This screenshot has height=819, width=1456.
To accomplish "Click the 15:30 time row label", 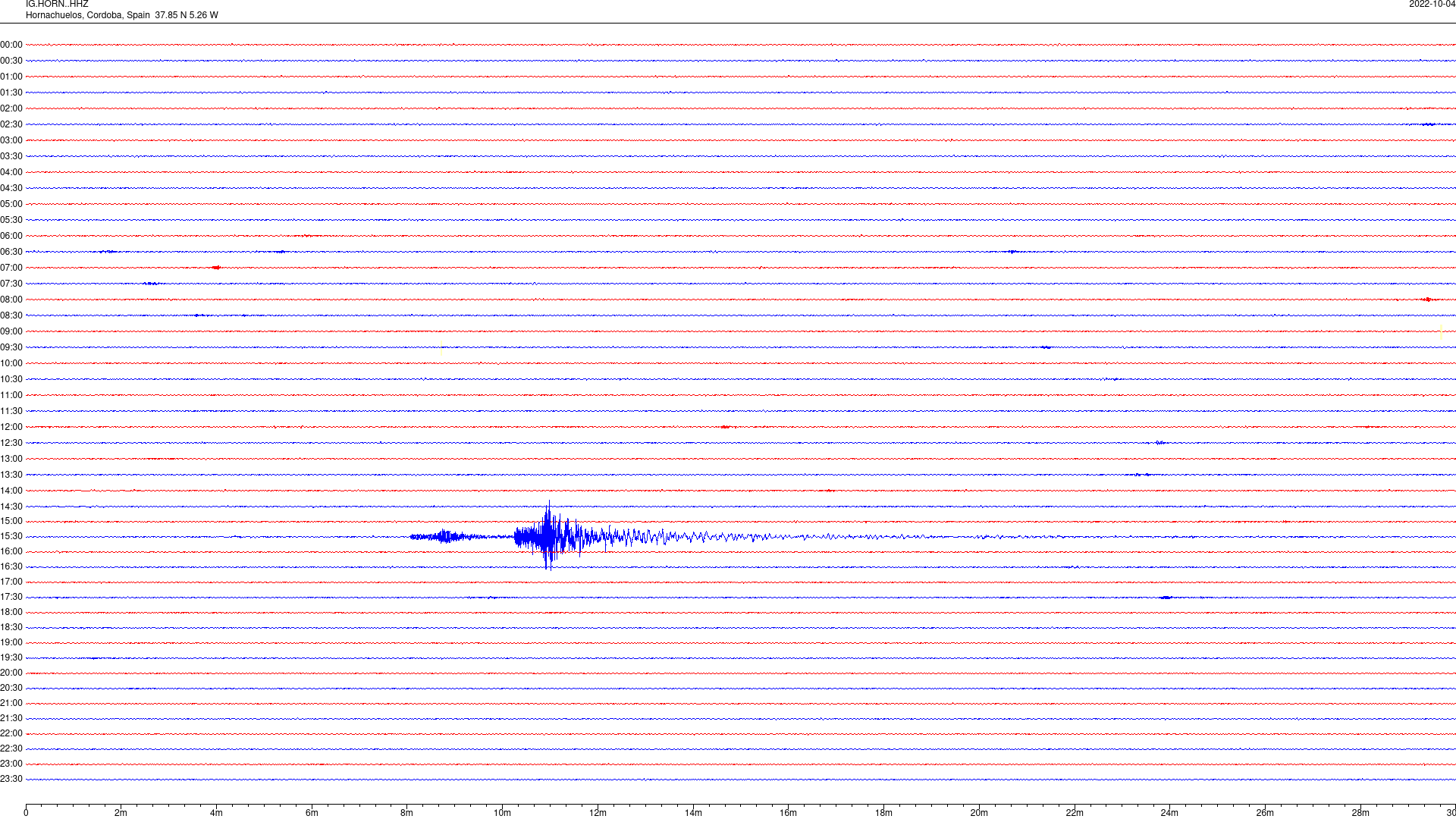I will 11,536.
